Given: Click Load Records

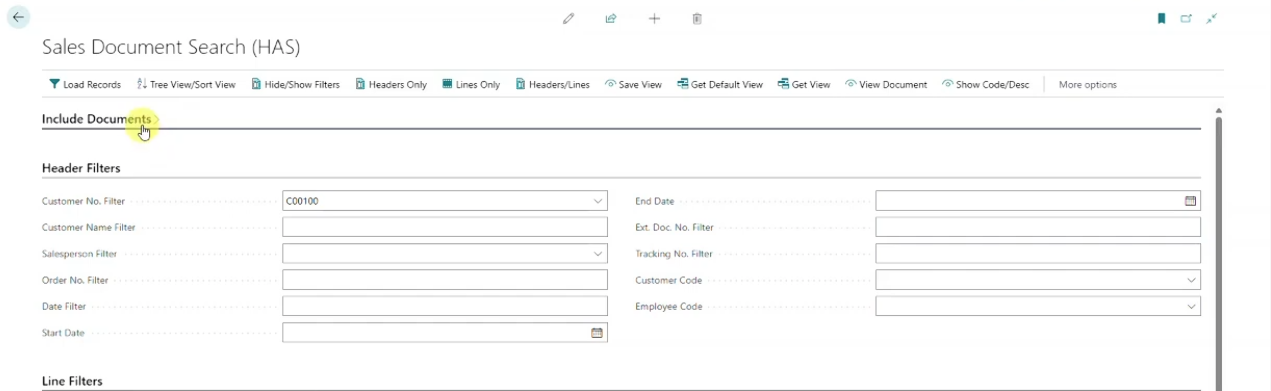Looking at the screenshot, I should 85,84.
